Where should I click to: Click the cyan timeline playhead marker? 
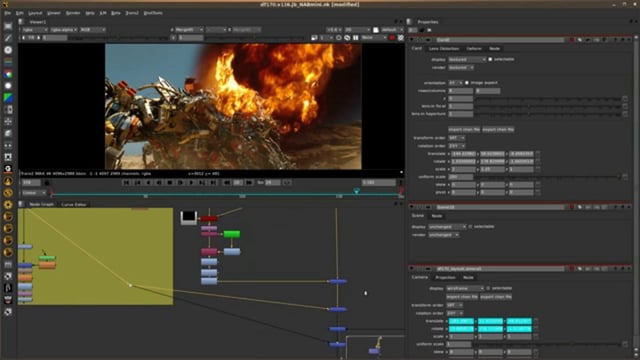click(x=357, y=191)
